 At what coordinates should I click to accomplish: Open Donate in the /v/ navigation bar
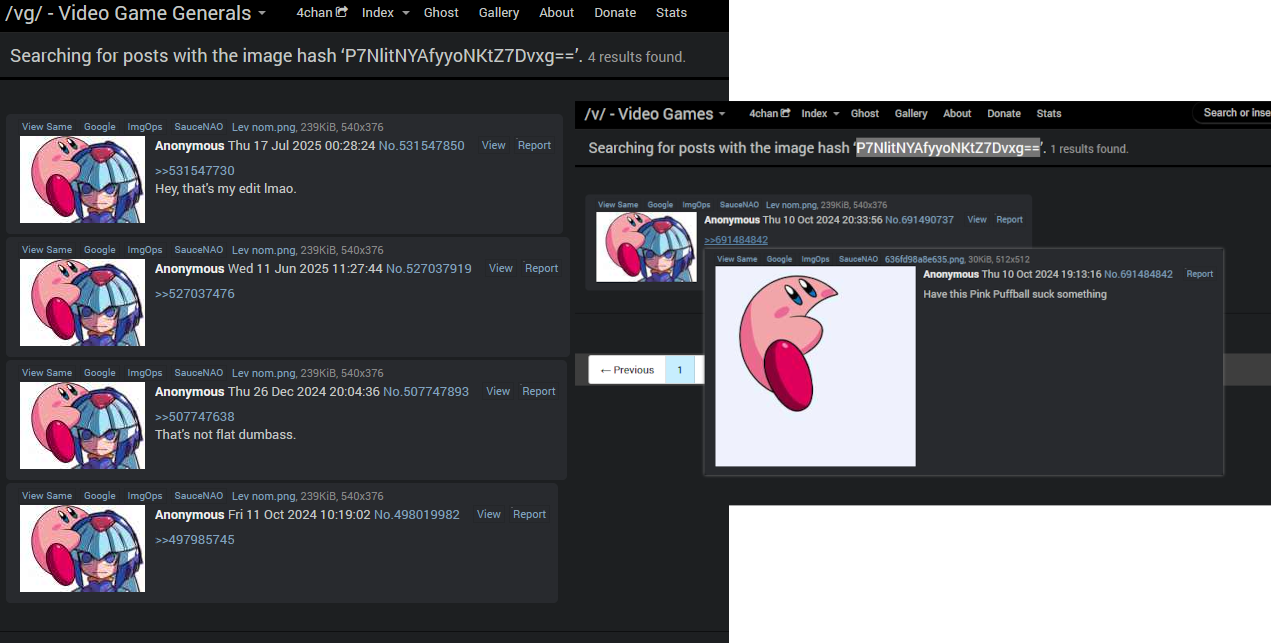click(x=1004, y=114)
